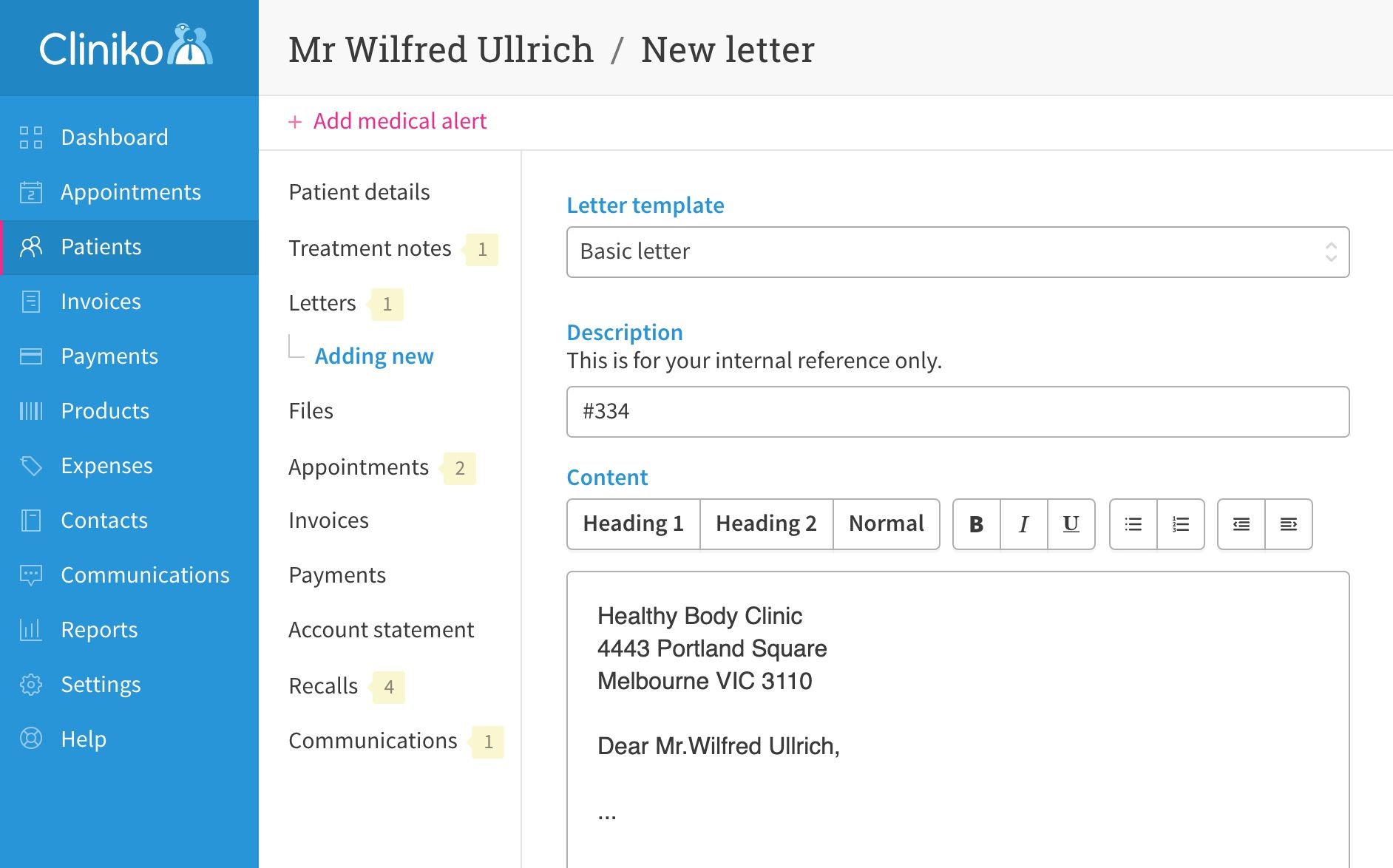Open the Reports section
Viewport: 1393px width, 868px height.
click(x=99, y=630)
